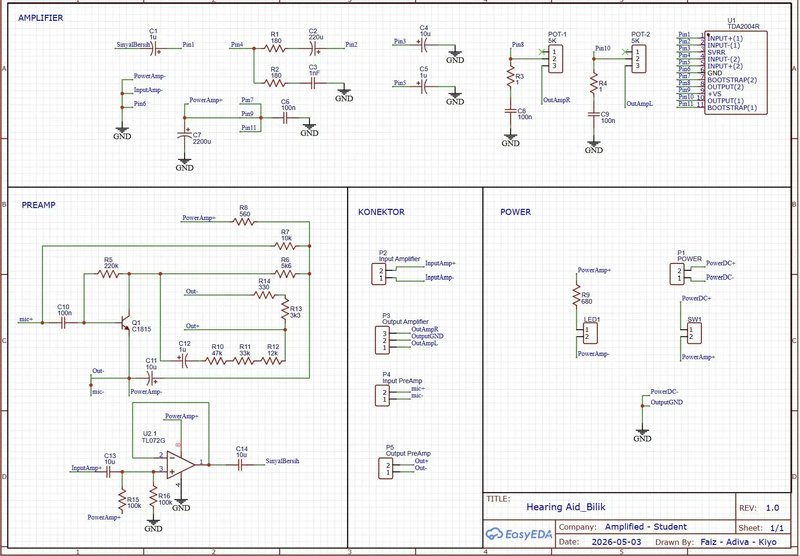Select resistor R7 10k symbol

click(x=285, y=246)
